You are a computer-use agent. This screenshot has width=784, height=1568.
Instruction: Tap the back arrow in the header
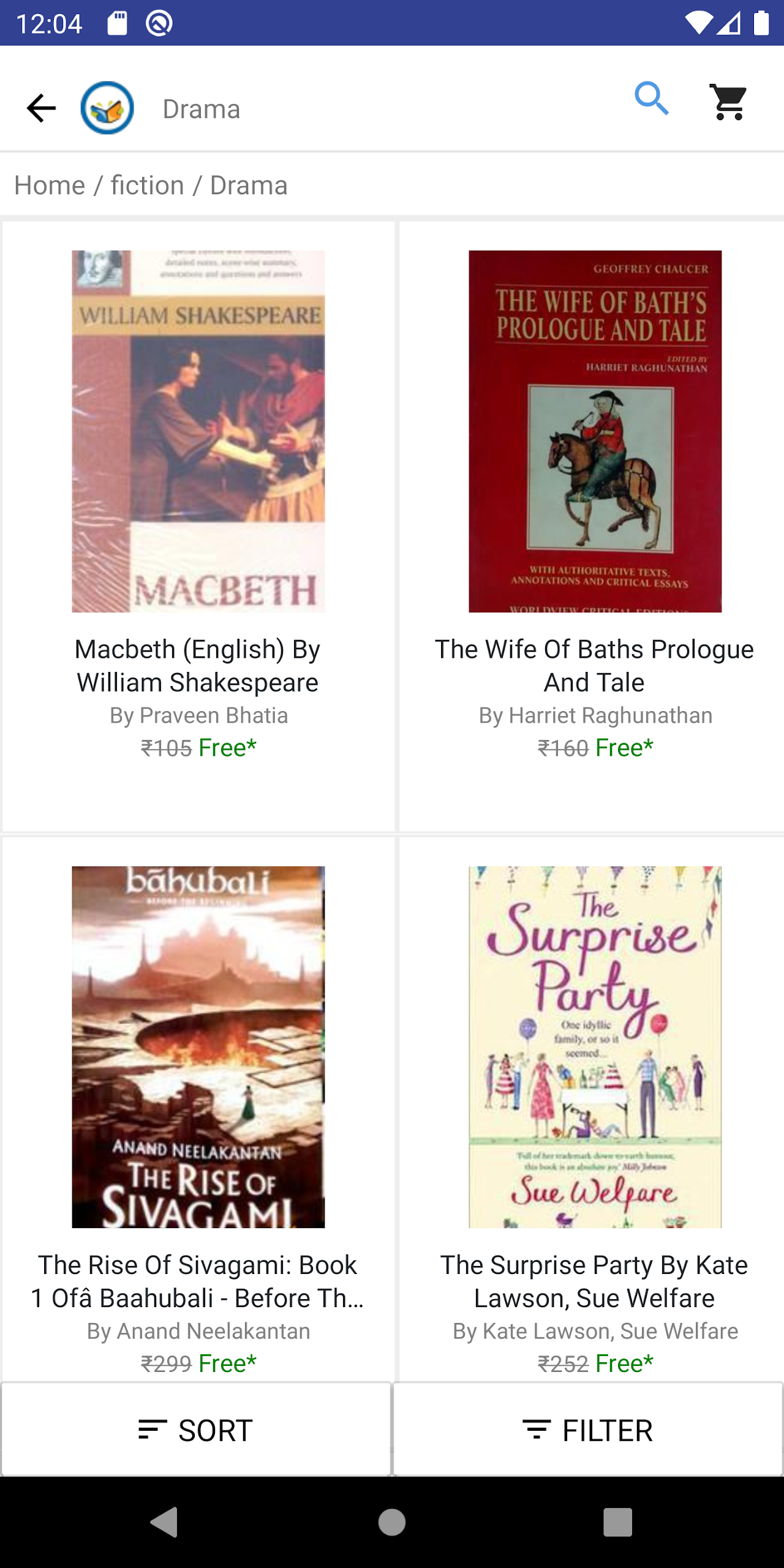[x=41, y=108]
